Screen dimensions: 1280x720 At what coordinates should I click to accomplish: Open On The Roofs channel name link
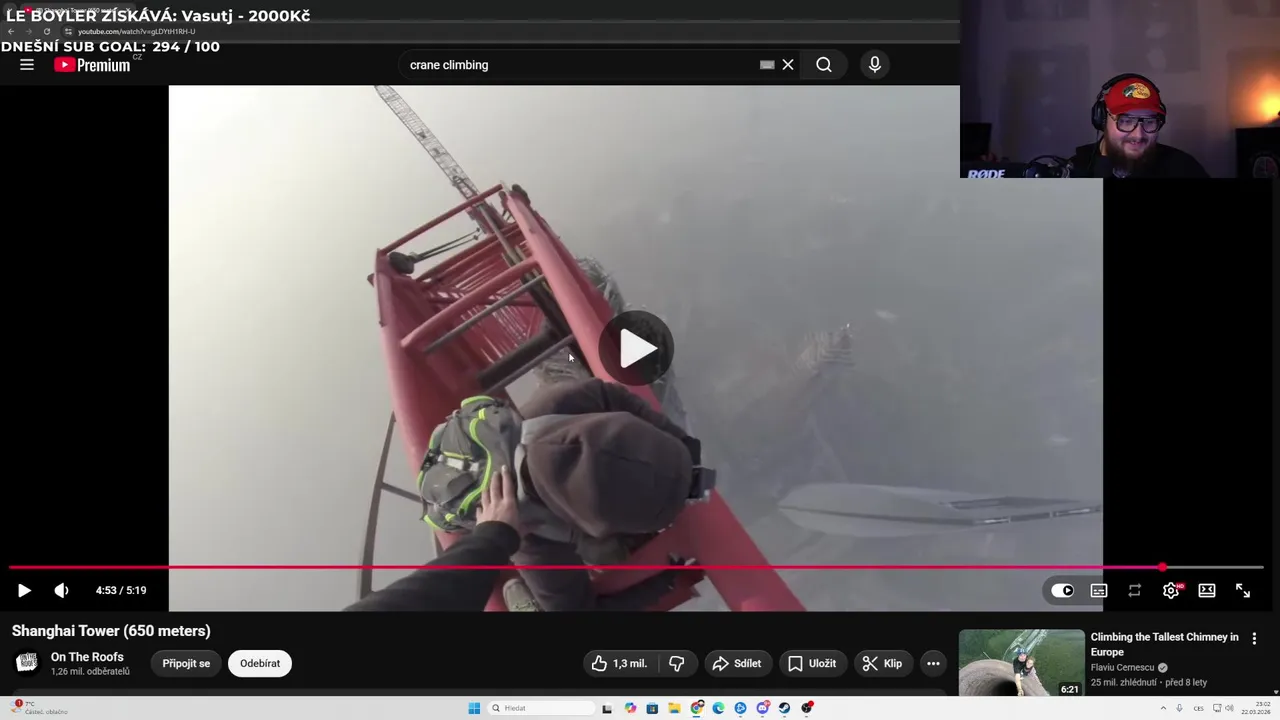coord(87,657)
